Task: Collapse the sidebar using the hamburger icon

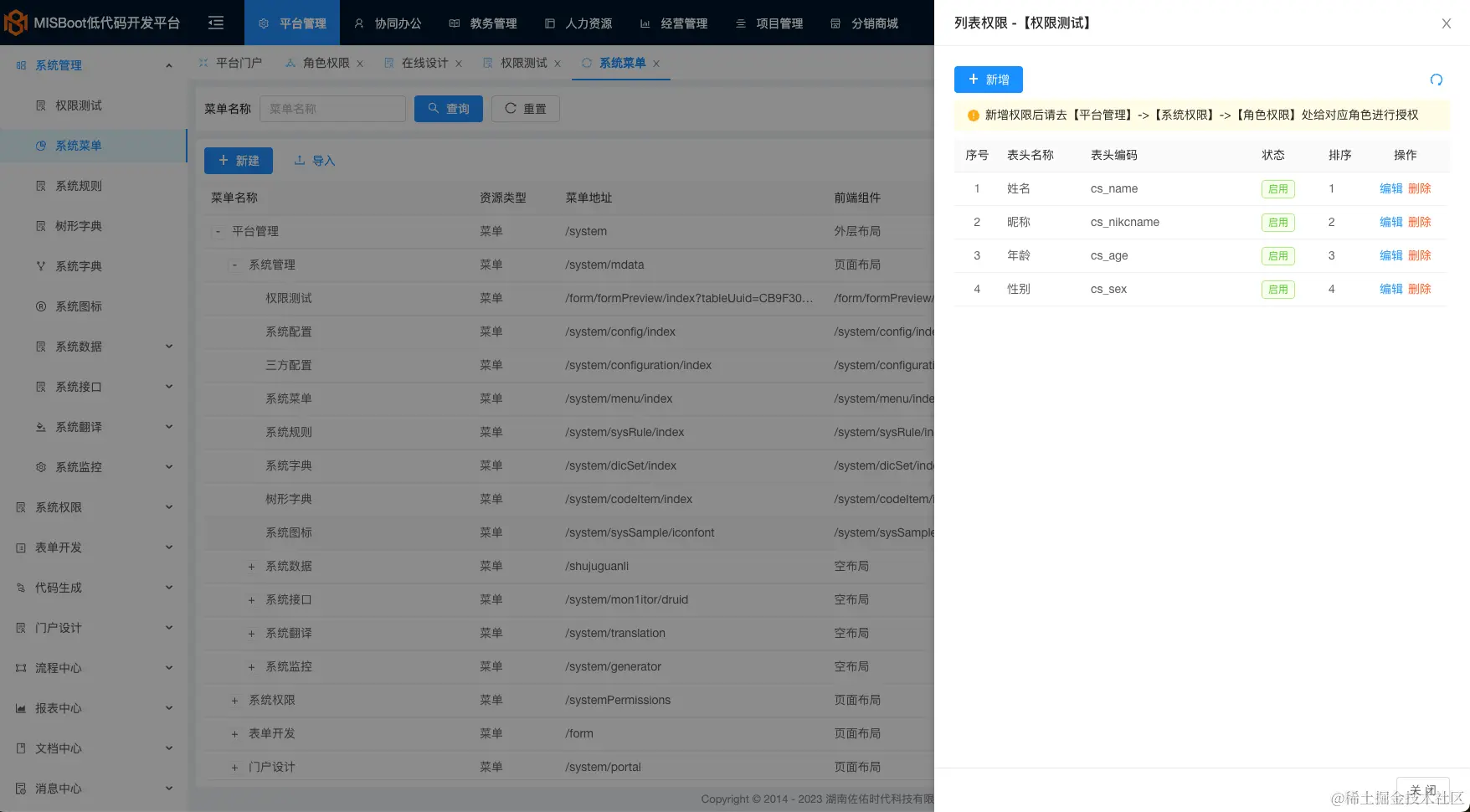Action: [x=215, y=23]
